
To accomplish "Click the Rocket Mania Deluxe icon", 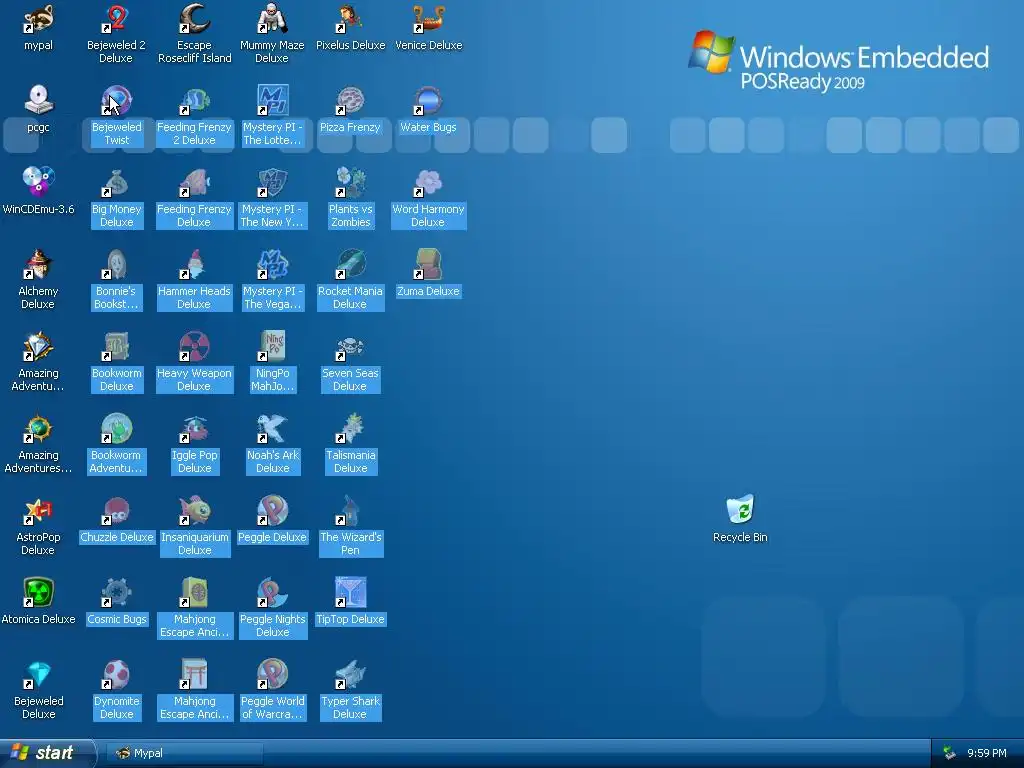I will pos(350,264).
